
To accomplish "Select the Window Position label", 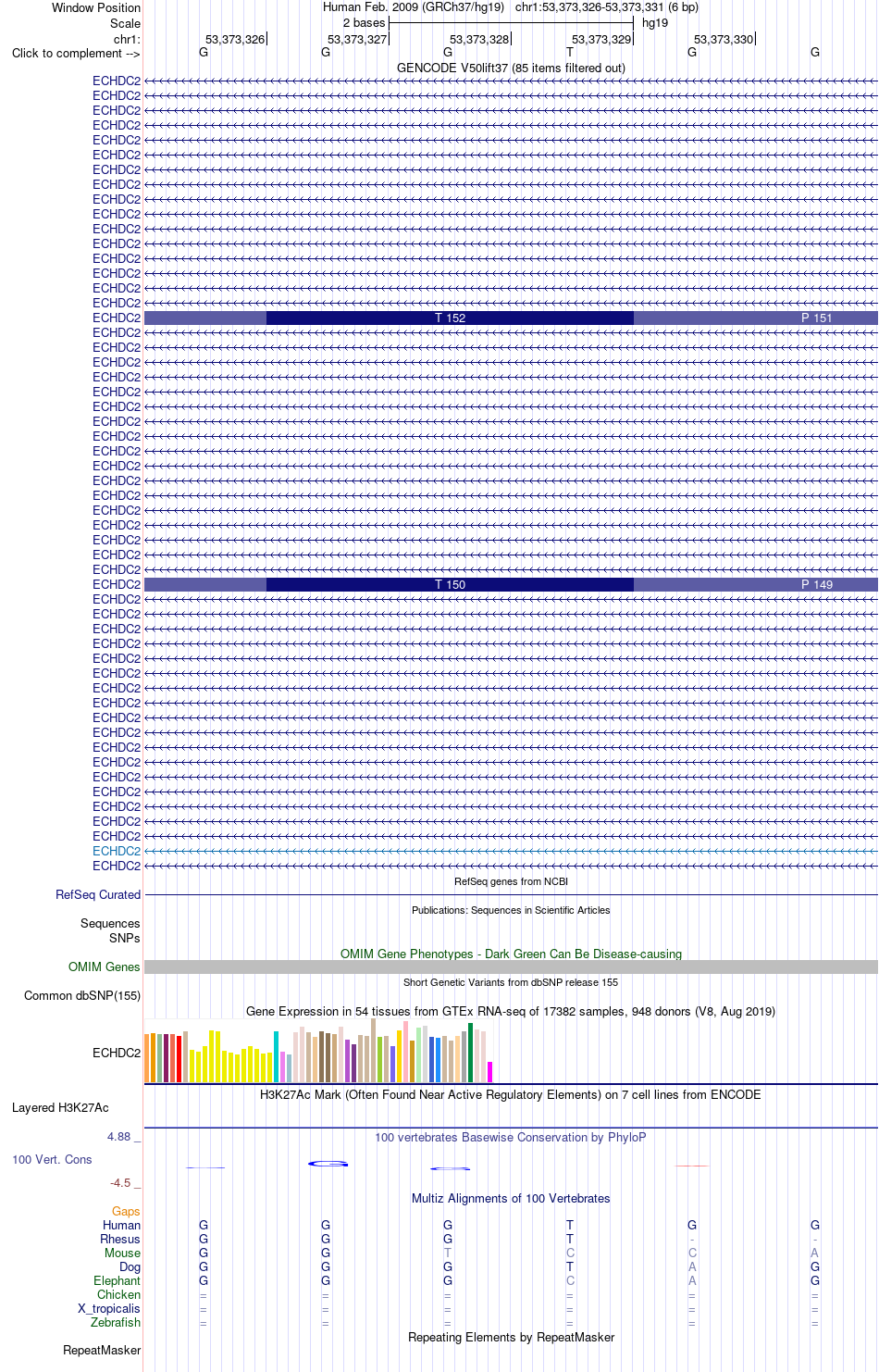I will (96, 7).
